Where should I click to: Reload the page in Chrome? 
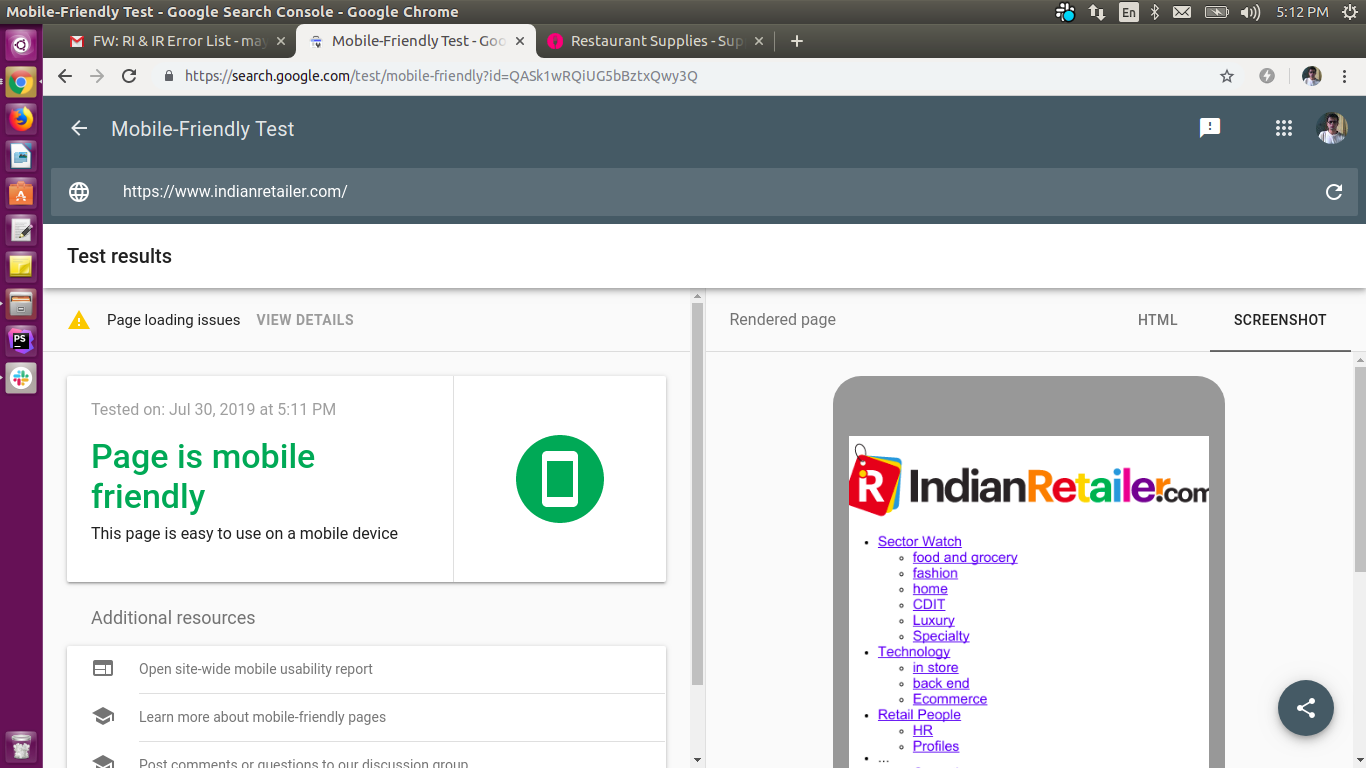pos(129,76)
